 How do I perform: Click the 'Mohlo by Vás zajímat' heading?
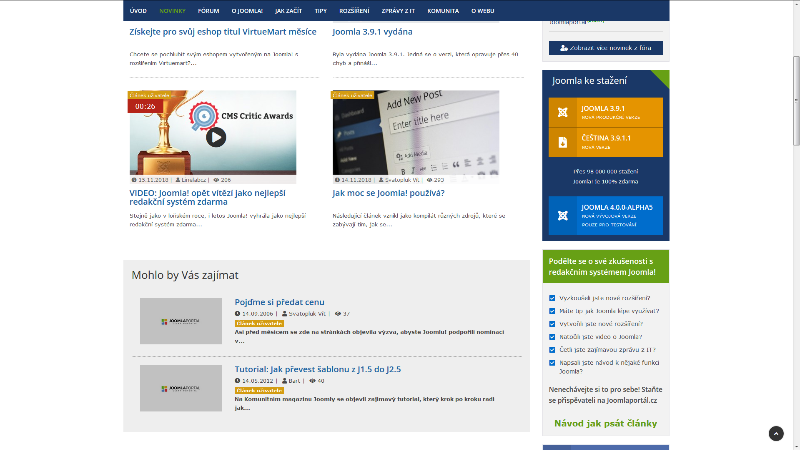coord(185,275)
